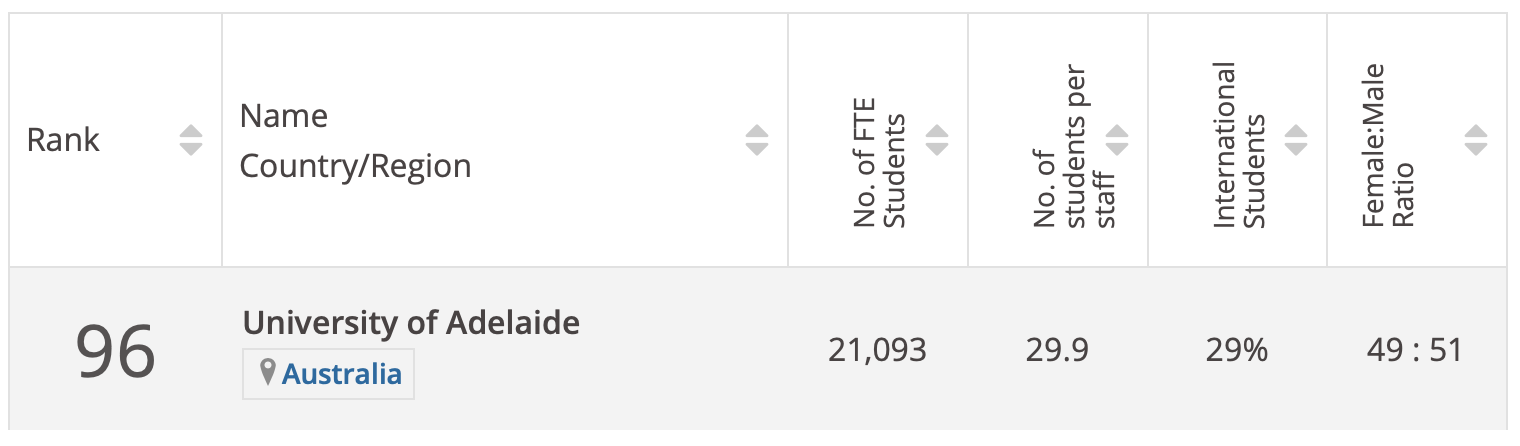The height and width of the screenshot is (446, 1520).
Task: Click Female:Male Ratio sort arrows
Action: point(1476,140)
